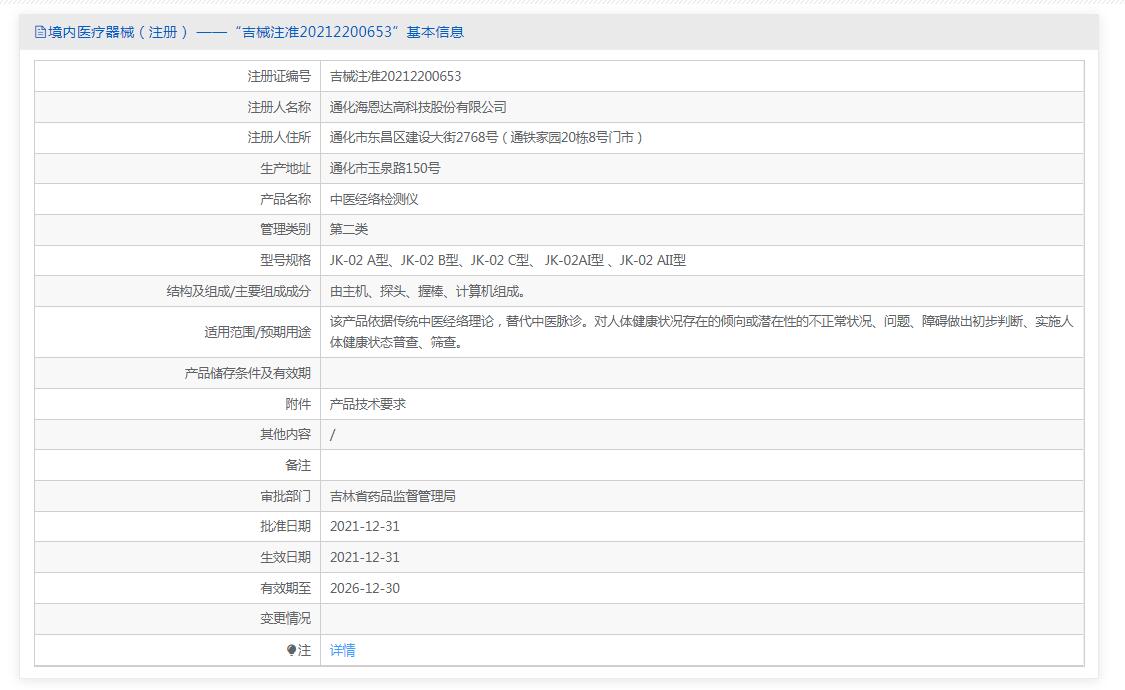Select registration number 吉械注准20212200653 in the table
The image size is (1125, 690).
[x=395, y=76]
